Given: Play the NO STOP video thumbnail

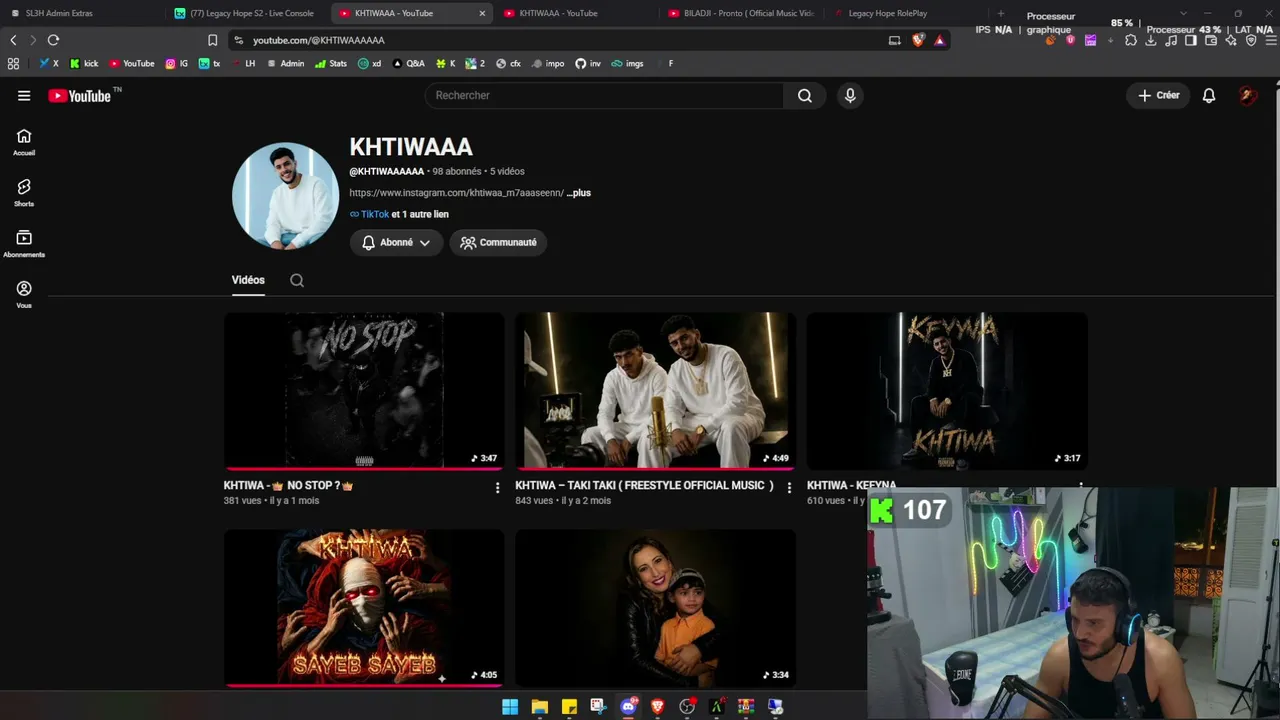Looking at the screenshot, I should [364, 391].
